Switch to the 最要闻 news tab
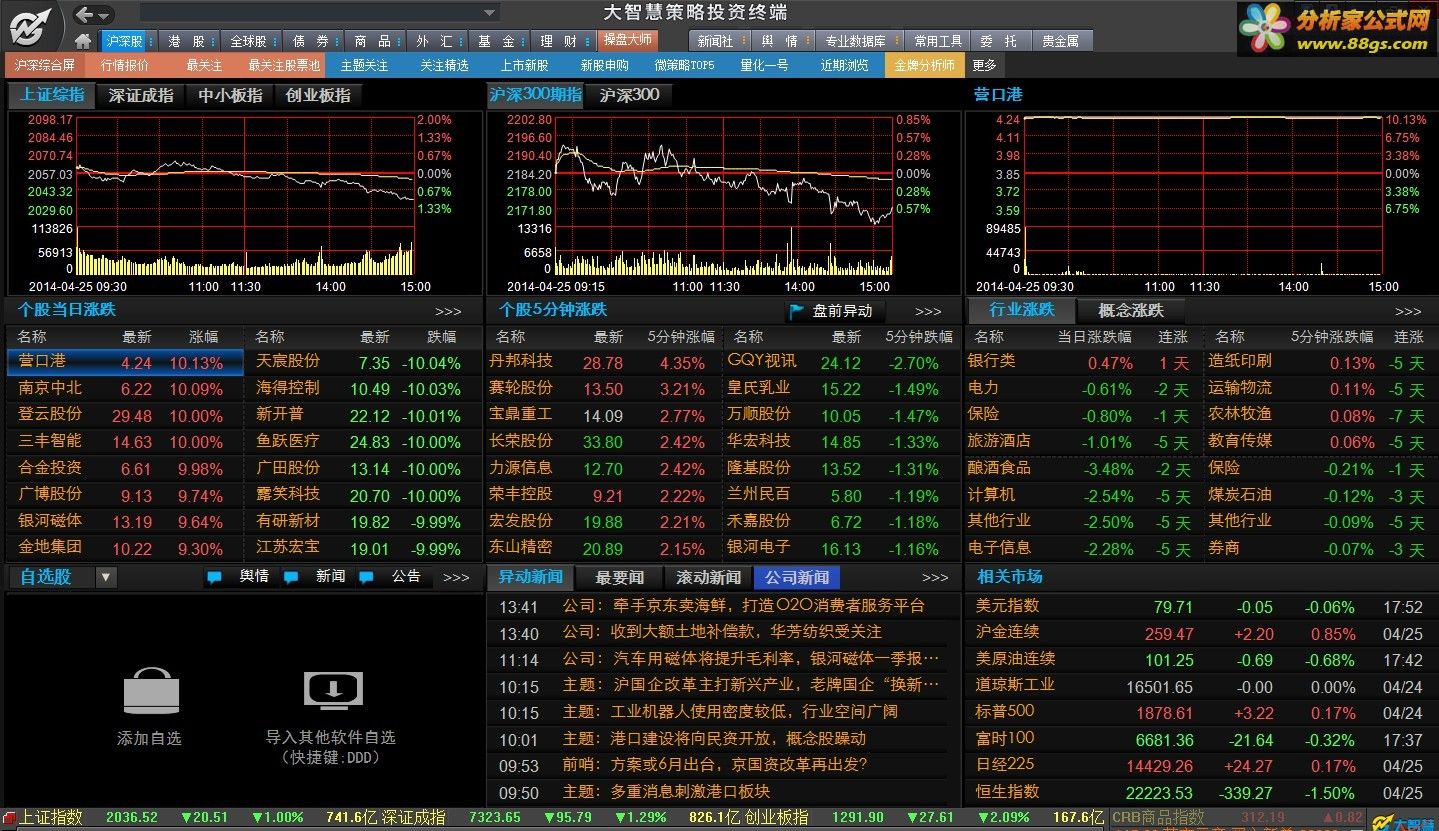Image resolution: width=1439 pixels, height=831 pixels. tap(620, 577)
